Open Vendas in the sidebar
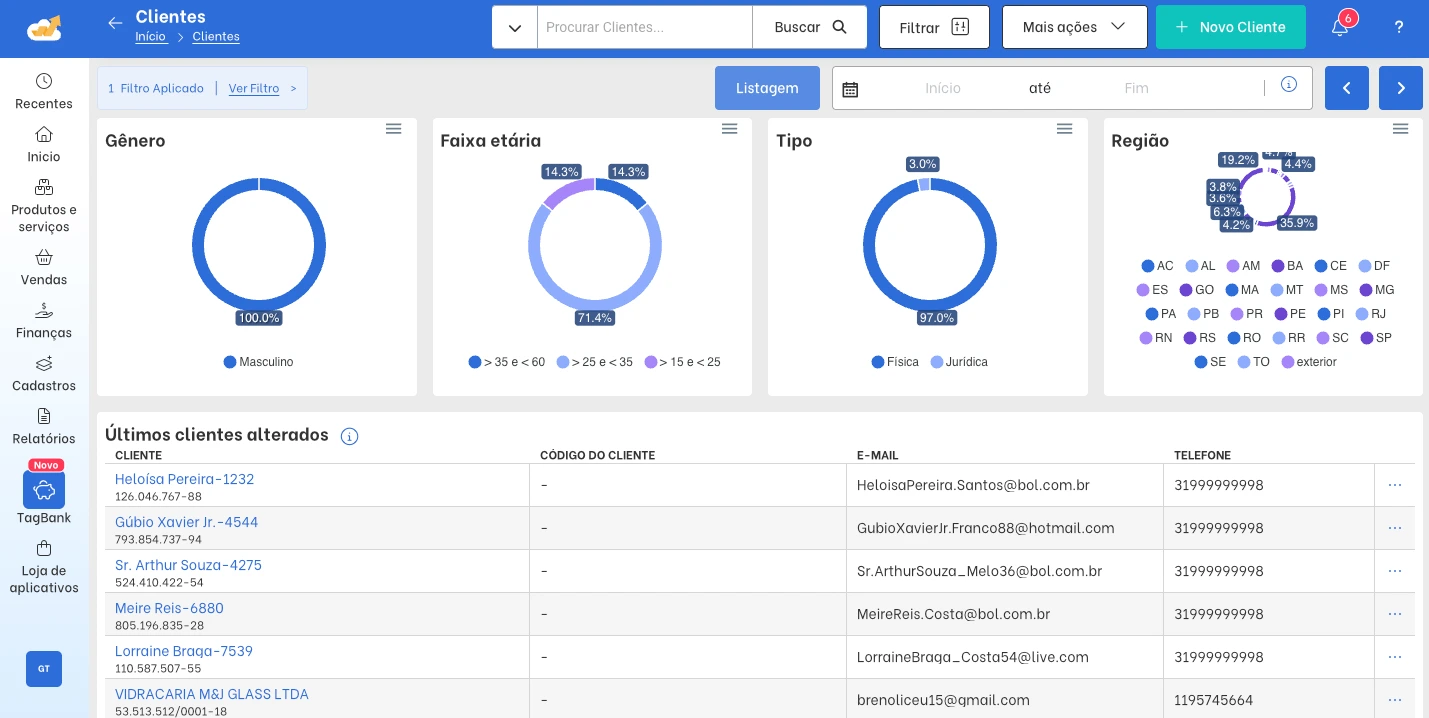 click(44, 267)
